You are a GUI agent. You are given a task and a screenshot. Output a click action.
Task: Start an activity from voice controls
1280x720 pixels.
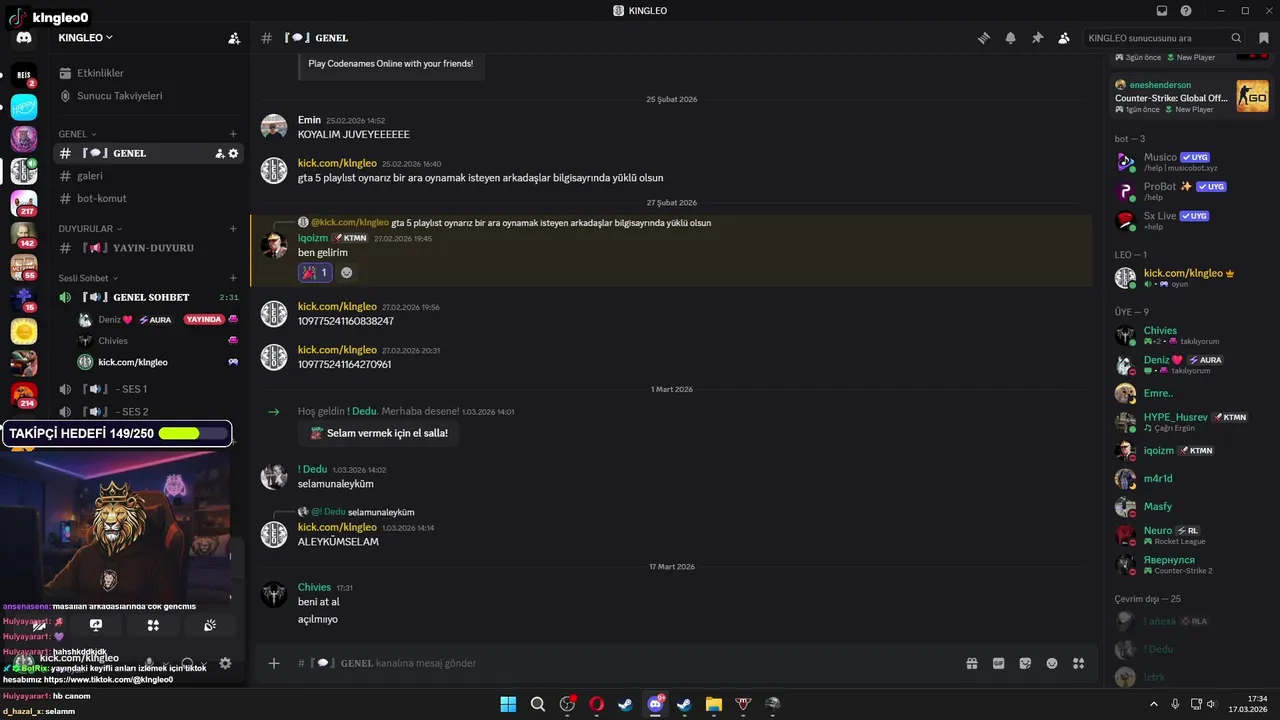tap(153, 625)
